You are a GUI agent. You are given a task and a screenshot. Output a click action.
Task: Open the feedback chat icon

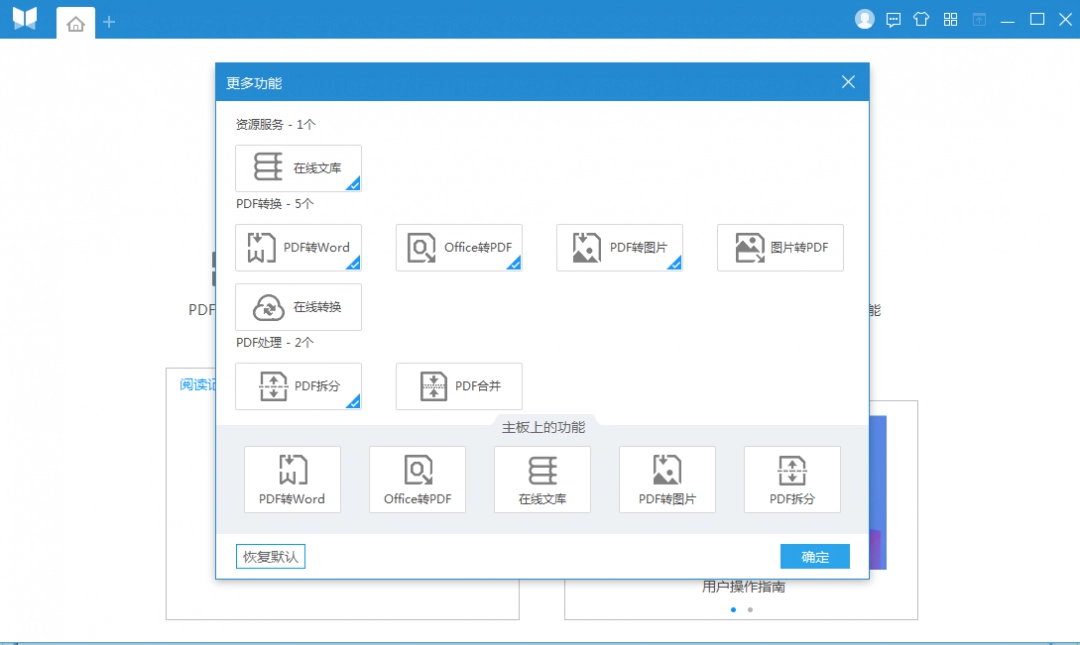[892, 19]
